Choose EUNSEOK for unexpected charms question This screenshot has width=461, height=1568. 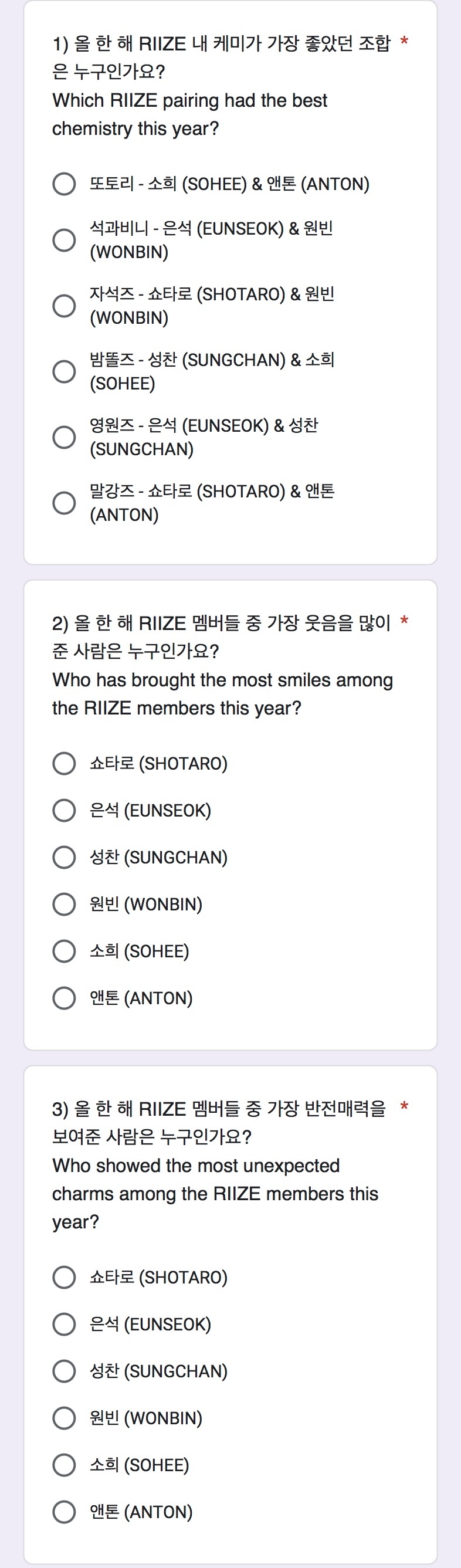(x=64, y=1324)
